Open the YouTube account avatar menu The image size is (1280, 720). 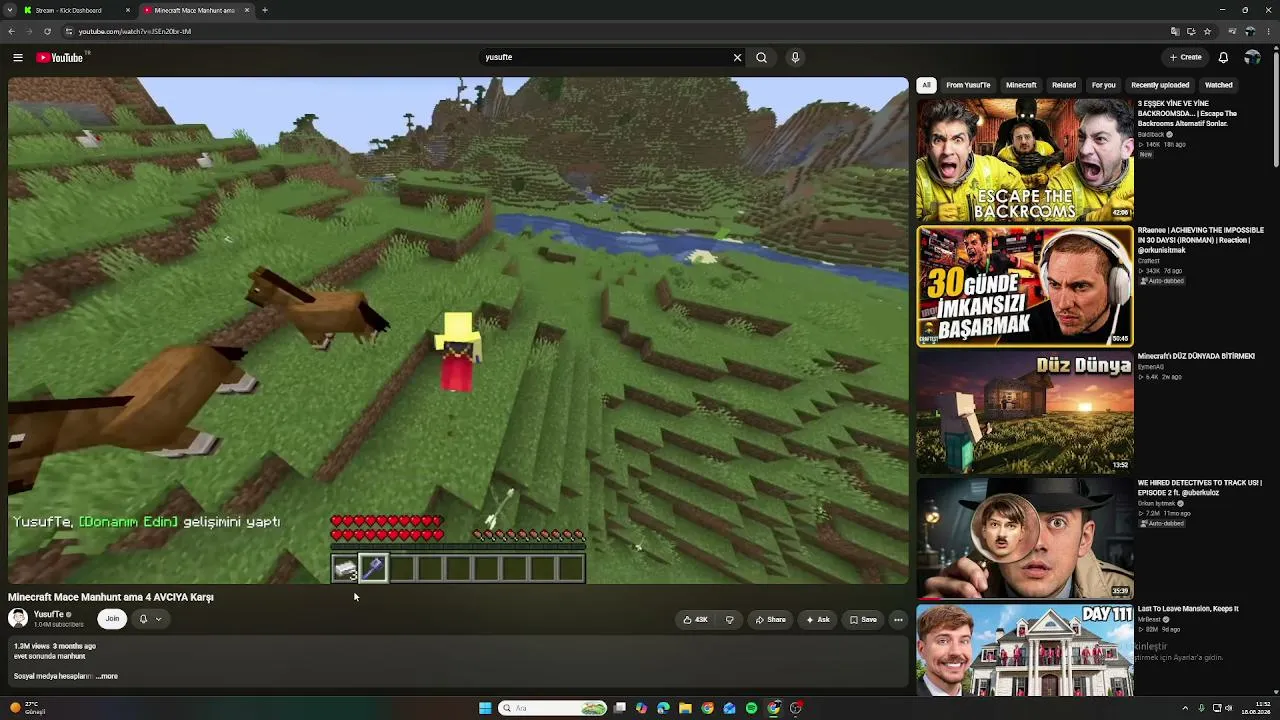tap(1252, 58)
